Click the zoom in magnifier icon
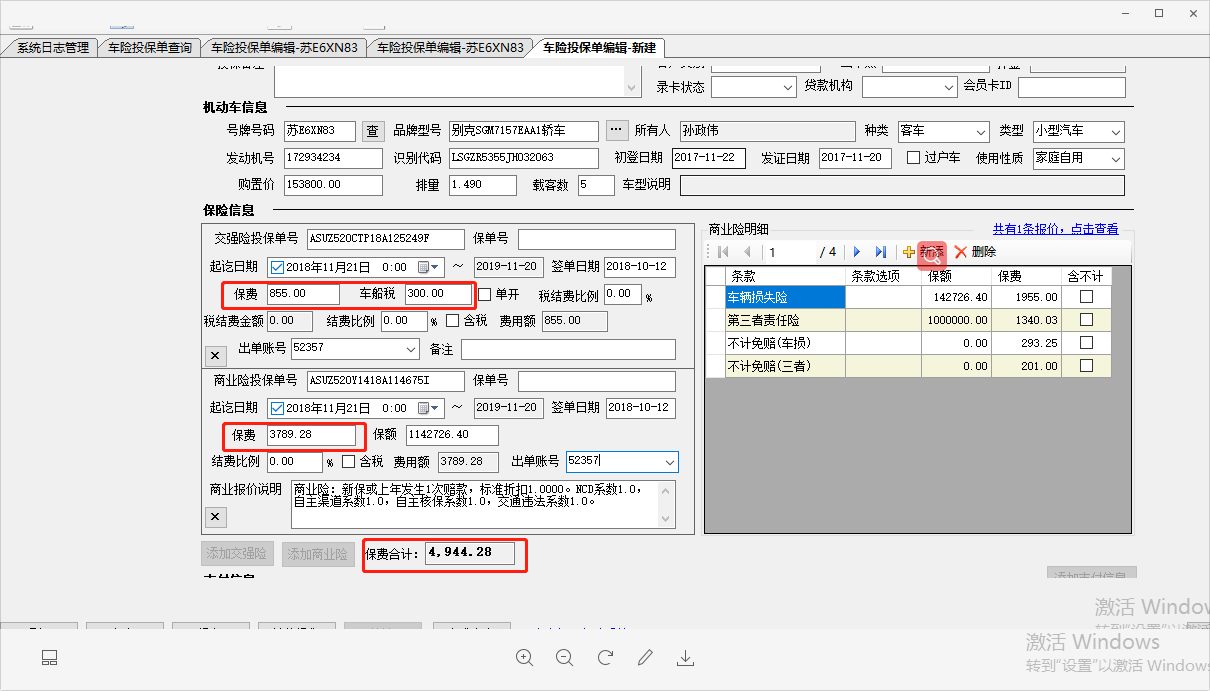This screenshot has width=1210, height=691. coord(525,657)
